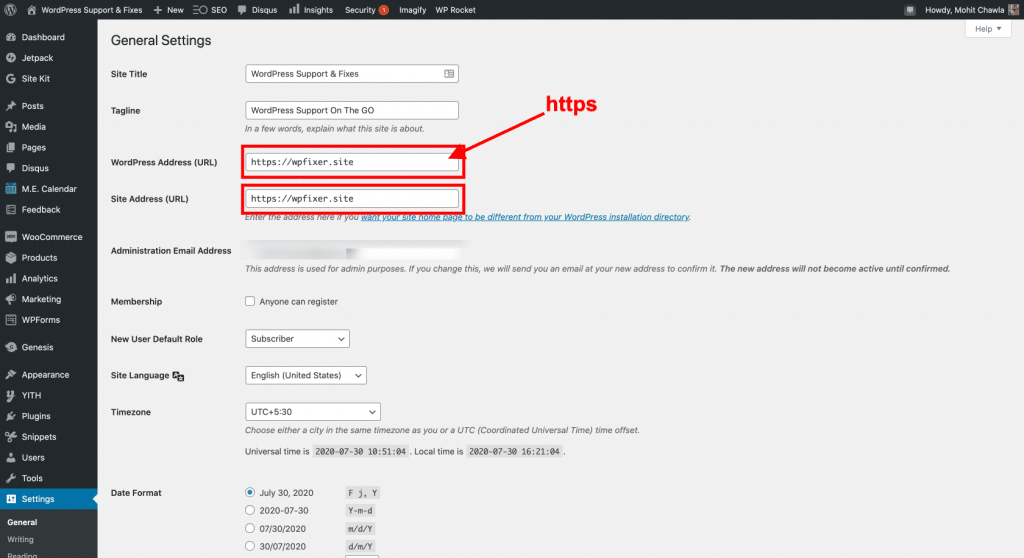
Task: Click the Appearance brush icon
Action: coord(11,375)
